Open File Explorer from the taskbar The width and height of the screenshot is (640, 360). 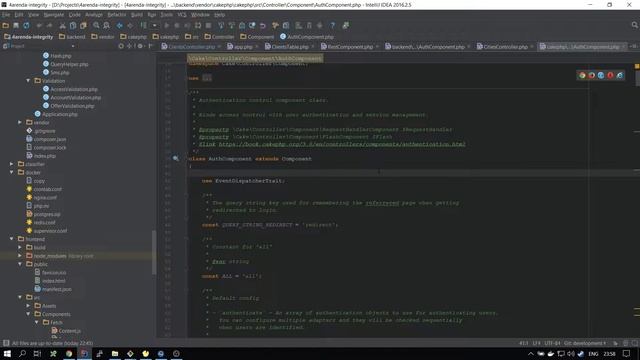115,353
